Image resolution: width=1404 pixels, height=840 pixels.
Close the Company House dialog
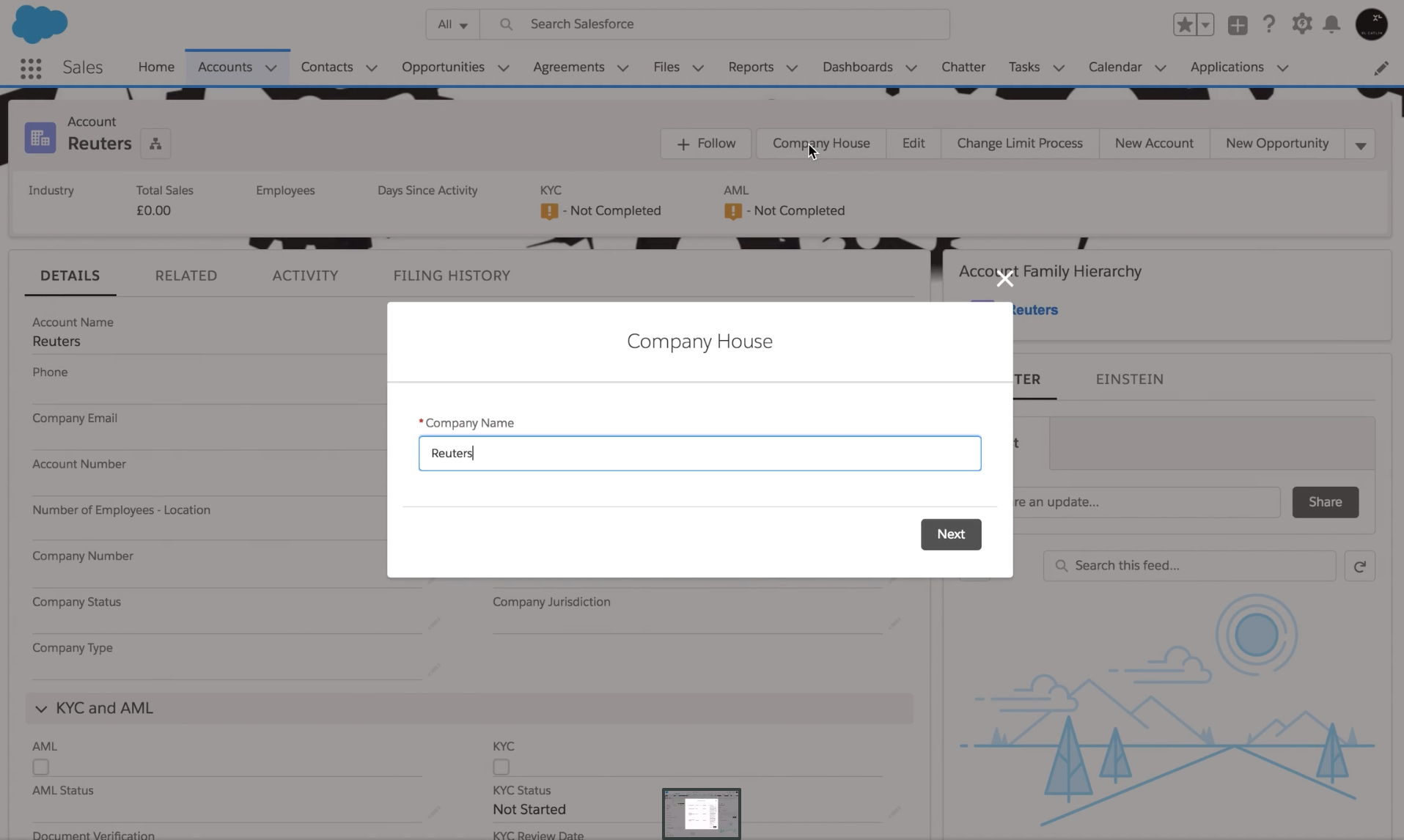click(x=1004, y=279)
